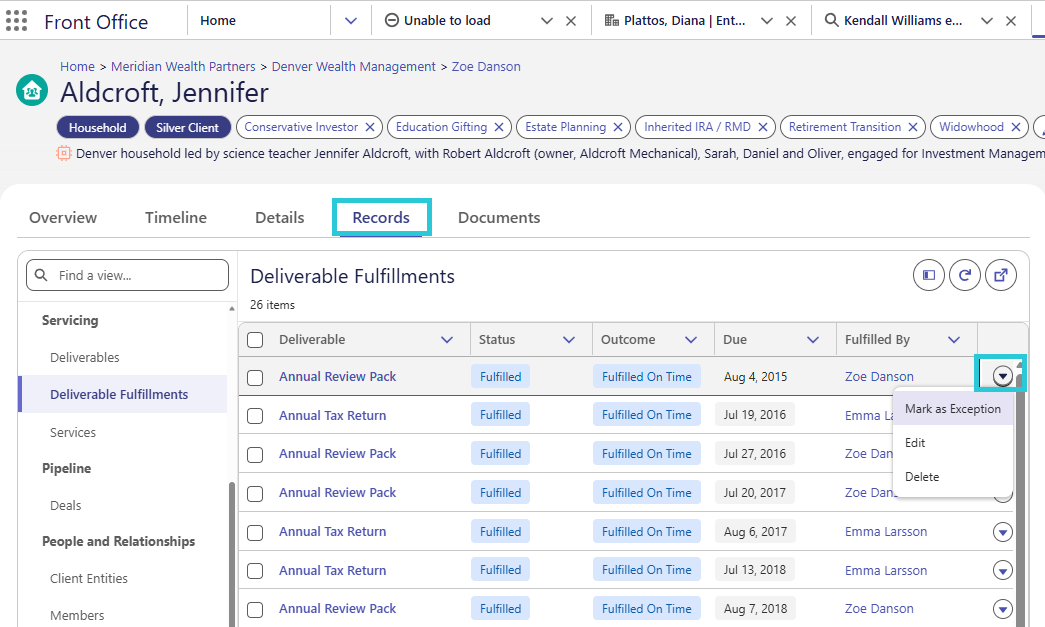Close the Plattos, Diana tab

pos(791,21)
